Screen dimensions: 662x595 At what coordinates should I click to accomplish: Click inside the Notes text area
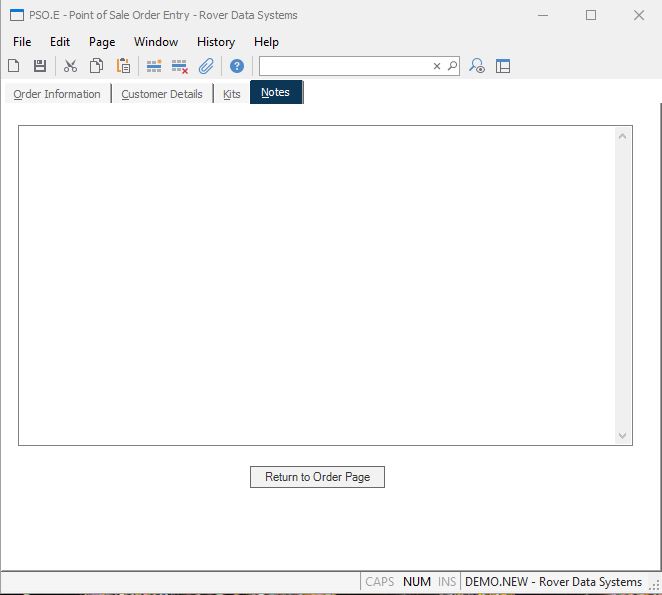[x=315, y=285]
